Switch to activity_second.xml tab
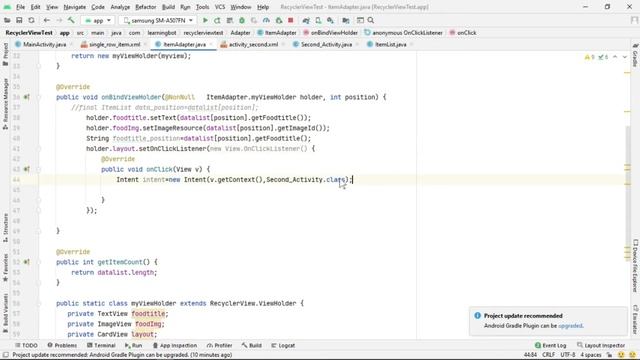The width and height of the screenshot is (640, 360). (x=253, y=44)
